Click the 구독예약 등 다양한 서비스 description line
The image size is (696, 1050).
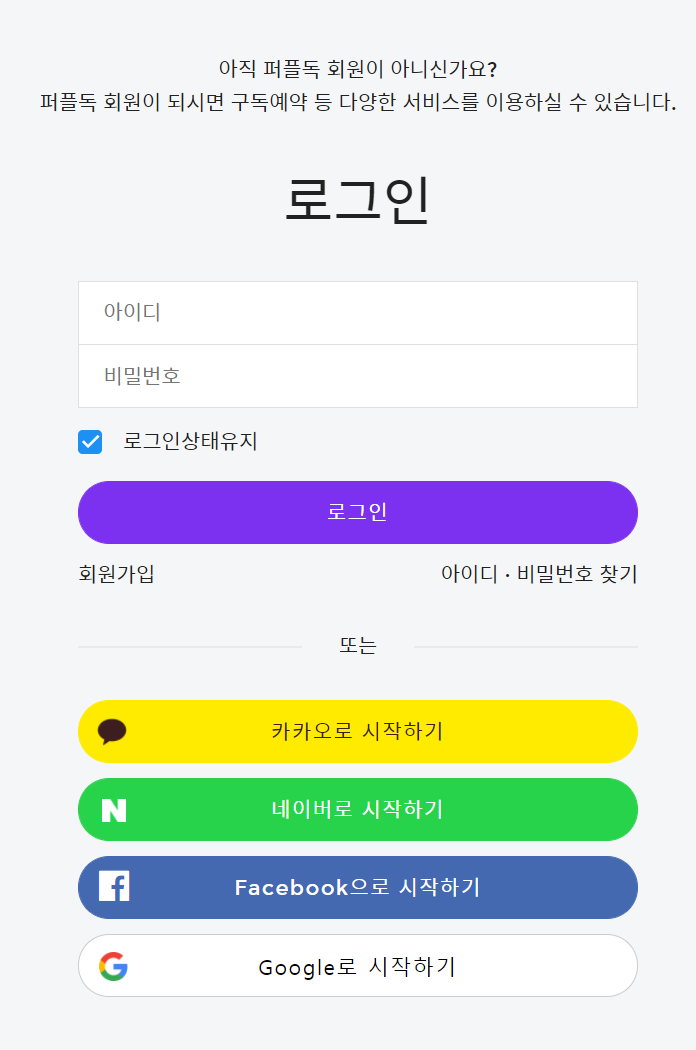tap(357, 102)
